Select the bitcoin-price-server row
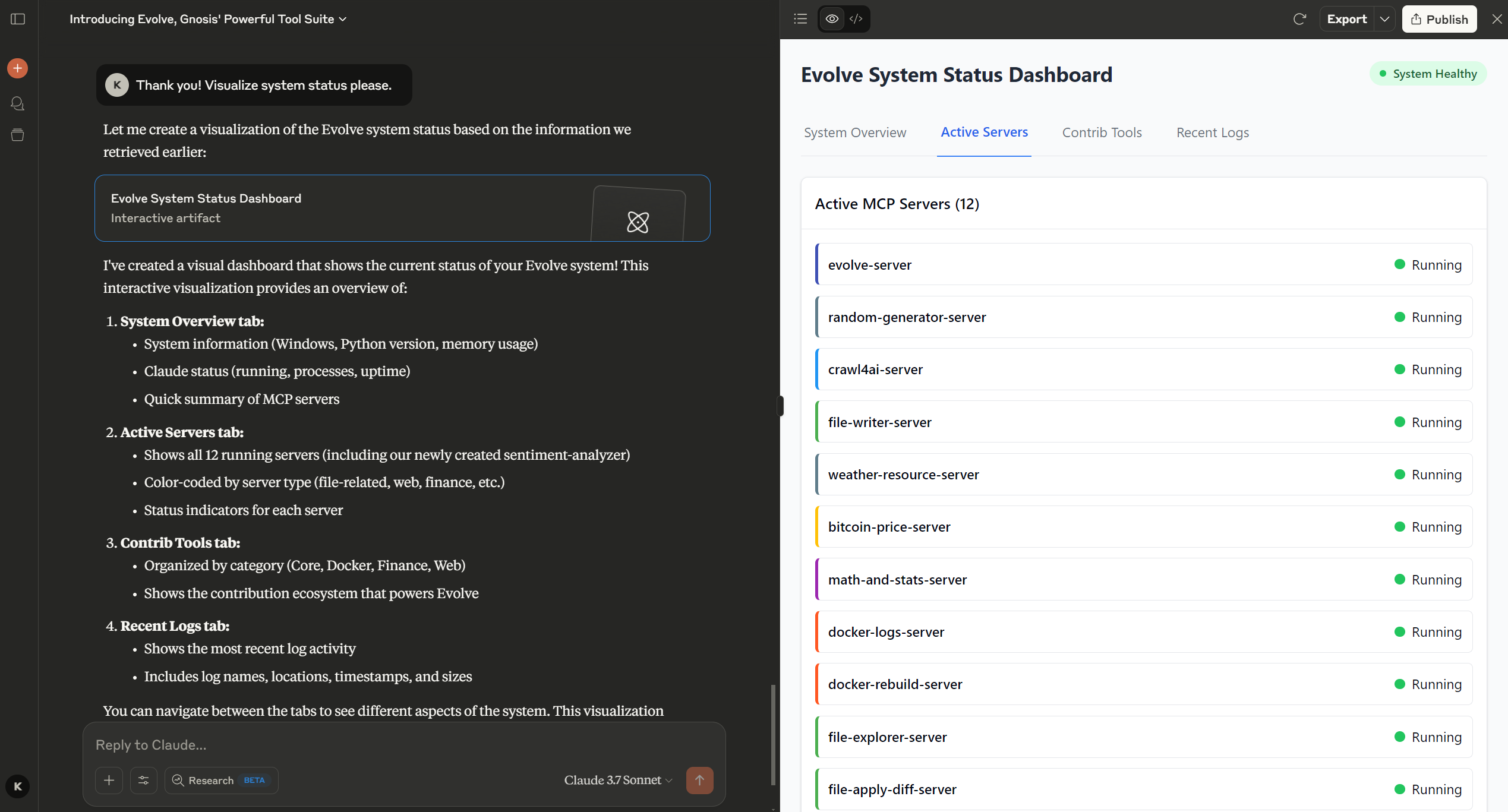This screenshot has height=812, width=1508. click(x=1144, y=527)
